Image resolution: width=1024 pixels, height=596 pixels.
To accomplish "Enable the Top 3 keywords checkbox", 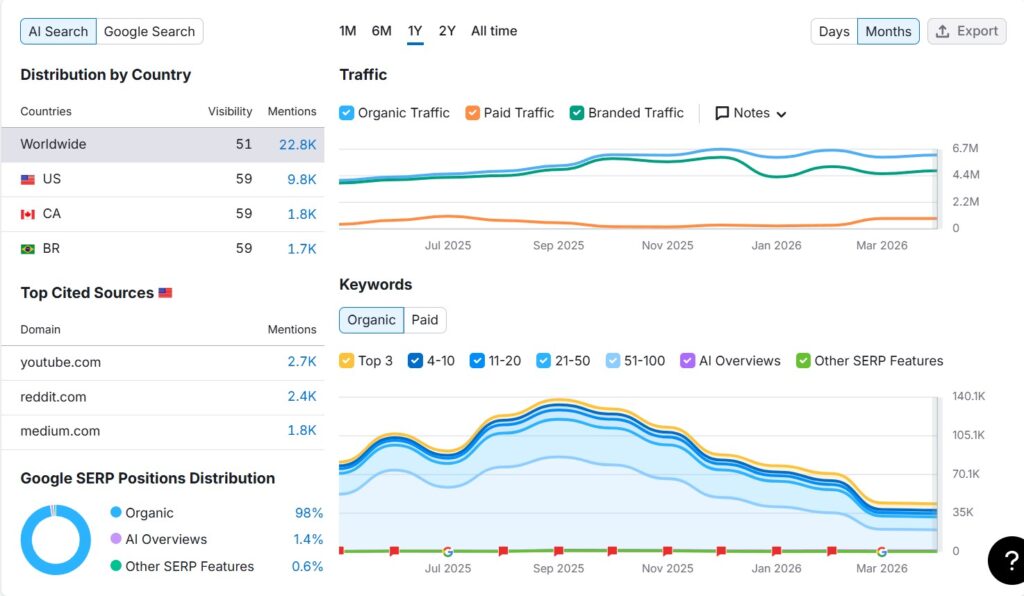I will (x=344, y=360).
